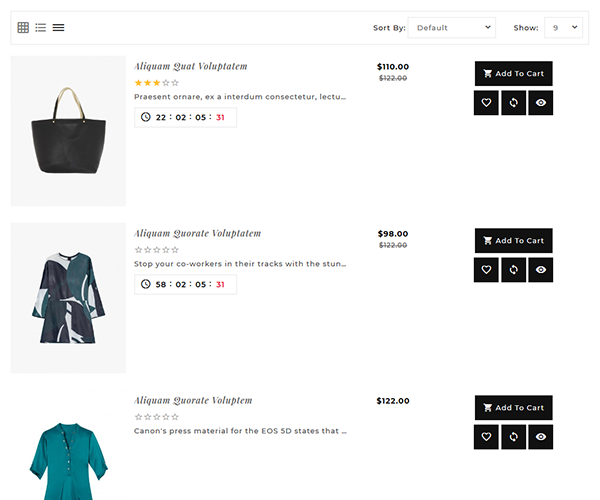The height and width of the screenshot is (500, 600).
Task: Open Aliquam Quorate Voluptem product title
Action: point(193,401)
